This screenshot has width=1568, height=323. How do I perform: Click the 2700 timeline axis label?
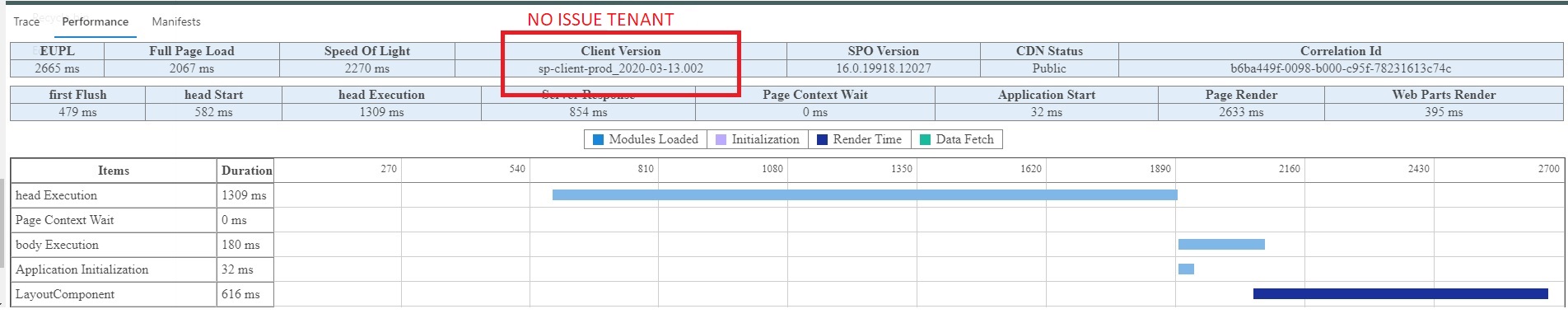click(x=1548, y=169)
